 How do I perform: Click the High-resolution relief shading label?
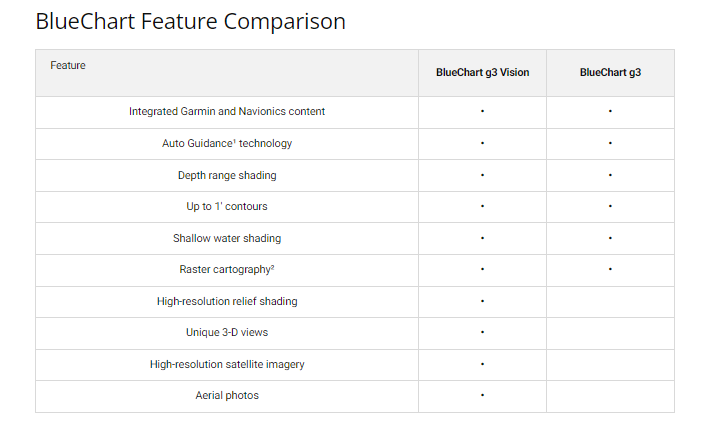227,302
